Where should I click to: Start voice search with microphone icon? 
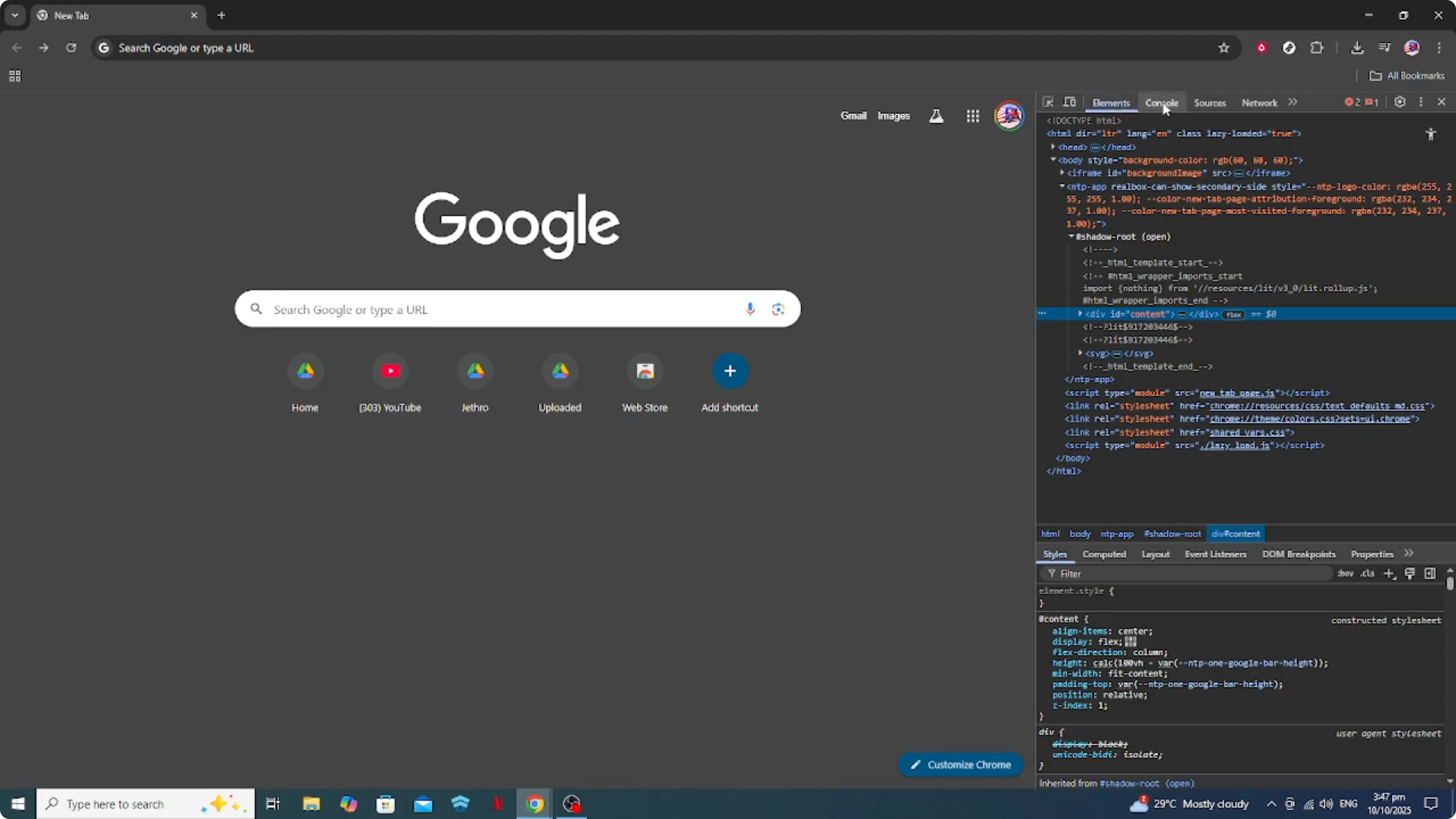point(750,309)
